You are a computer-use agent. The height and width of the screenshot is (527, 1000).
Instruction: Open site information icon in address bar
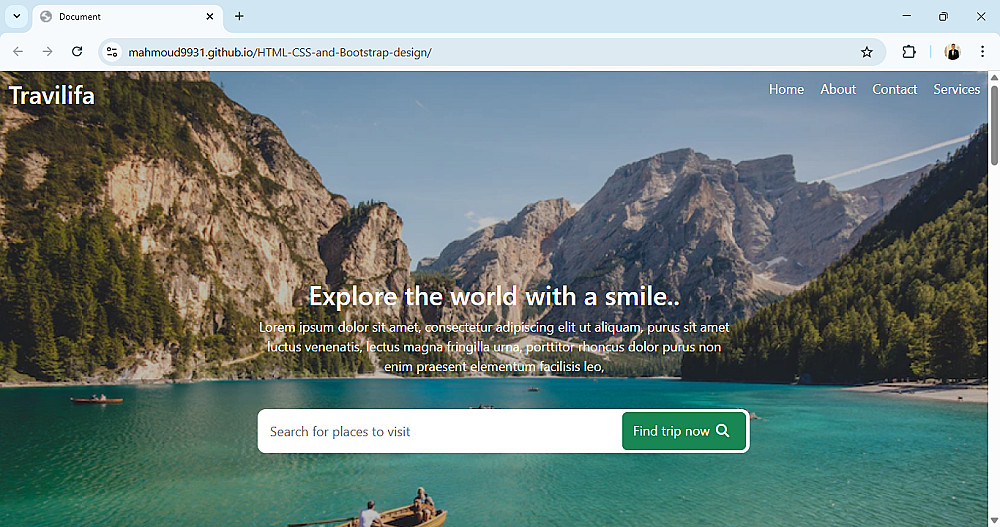pyautogui.click(x=112, y=52)
